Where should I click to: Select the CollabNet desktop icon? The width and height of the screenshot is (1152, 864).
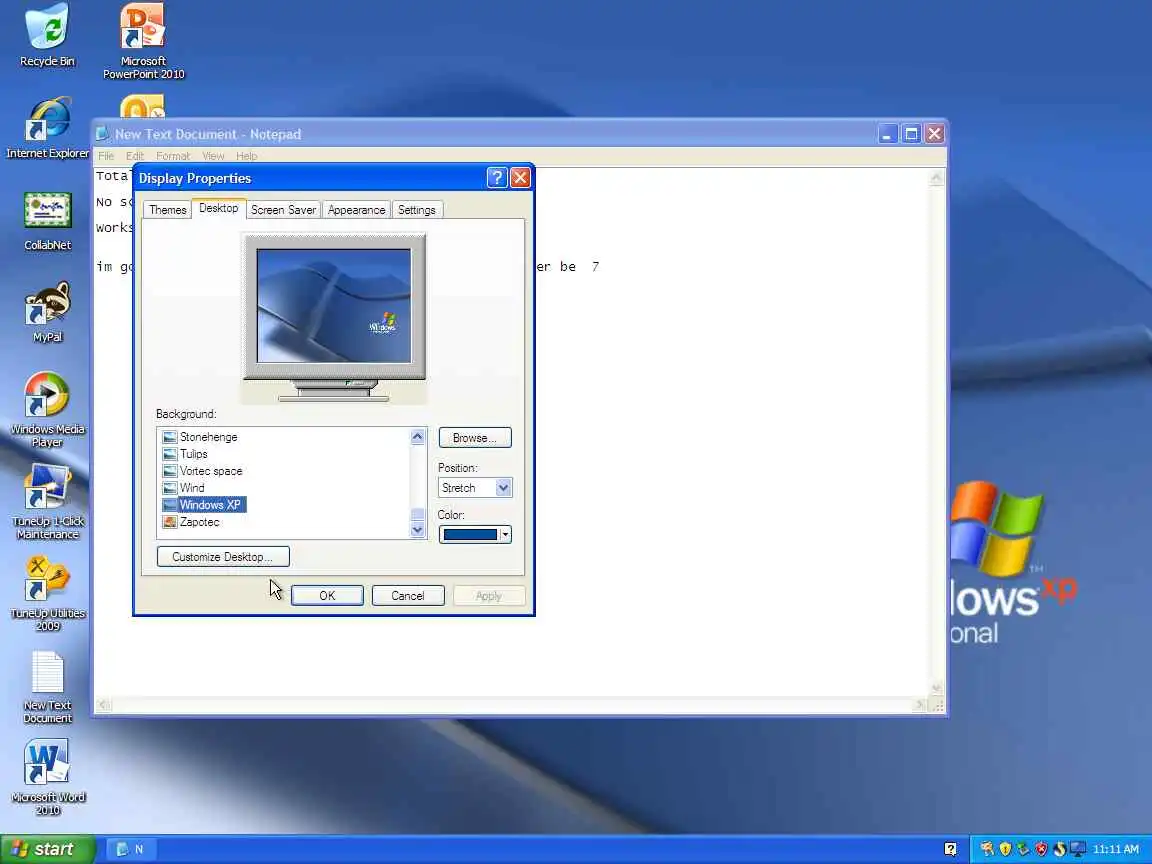click(47, 220)
